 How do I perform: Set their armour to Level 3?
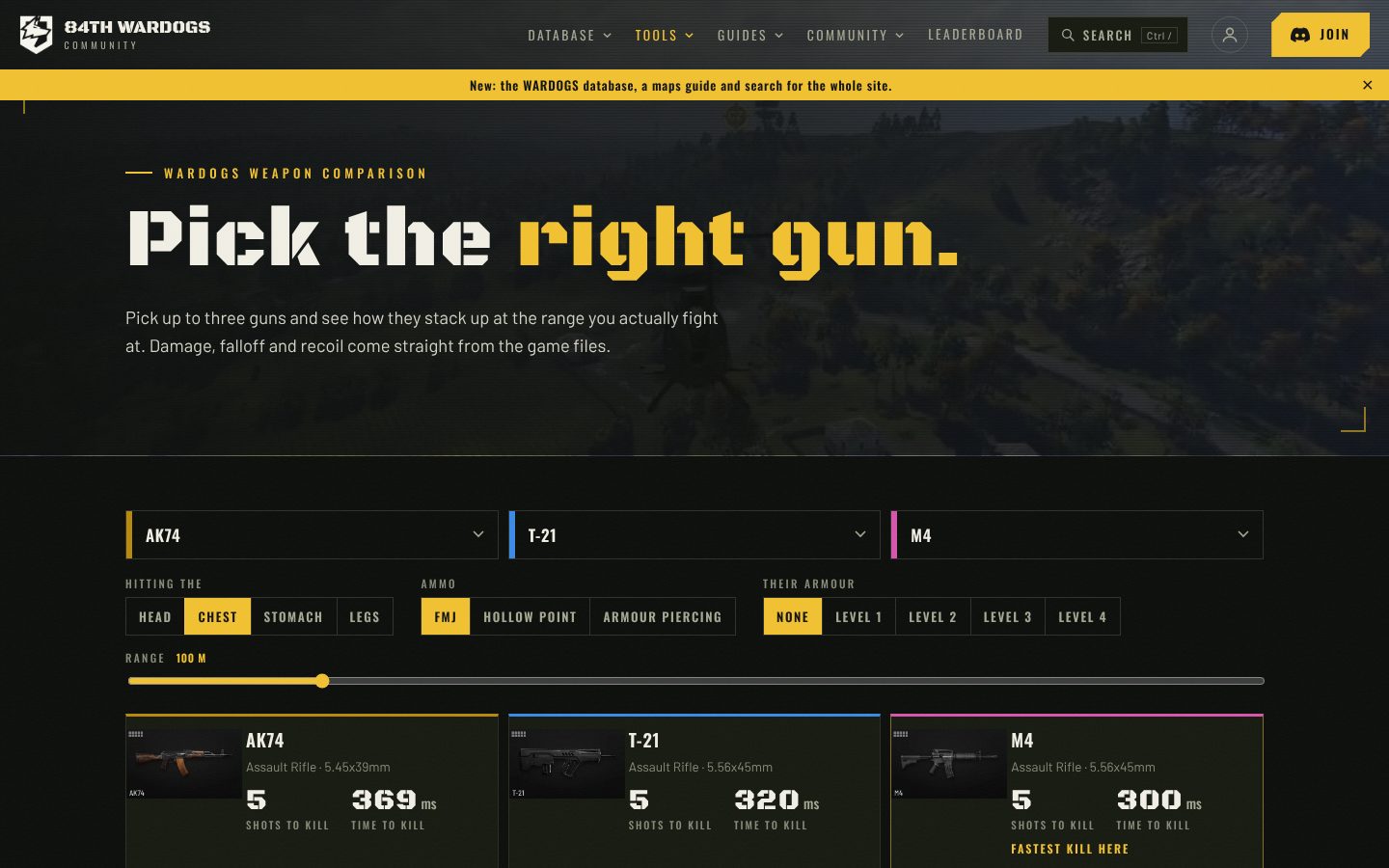point(1008,616)
